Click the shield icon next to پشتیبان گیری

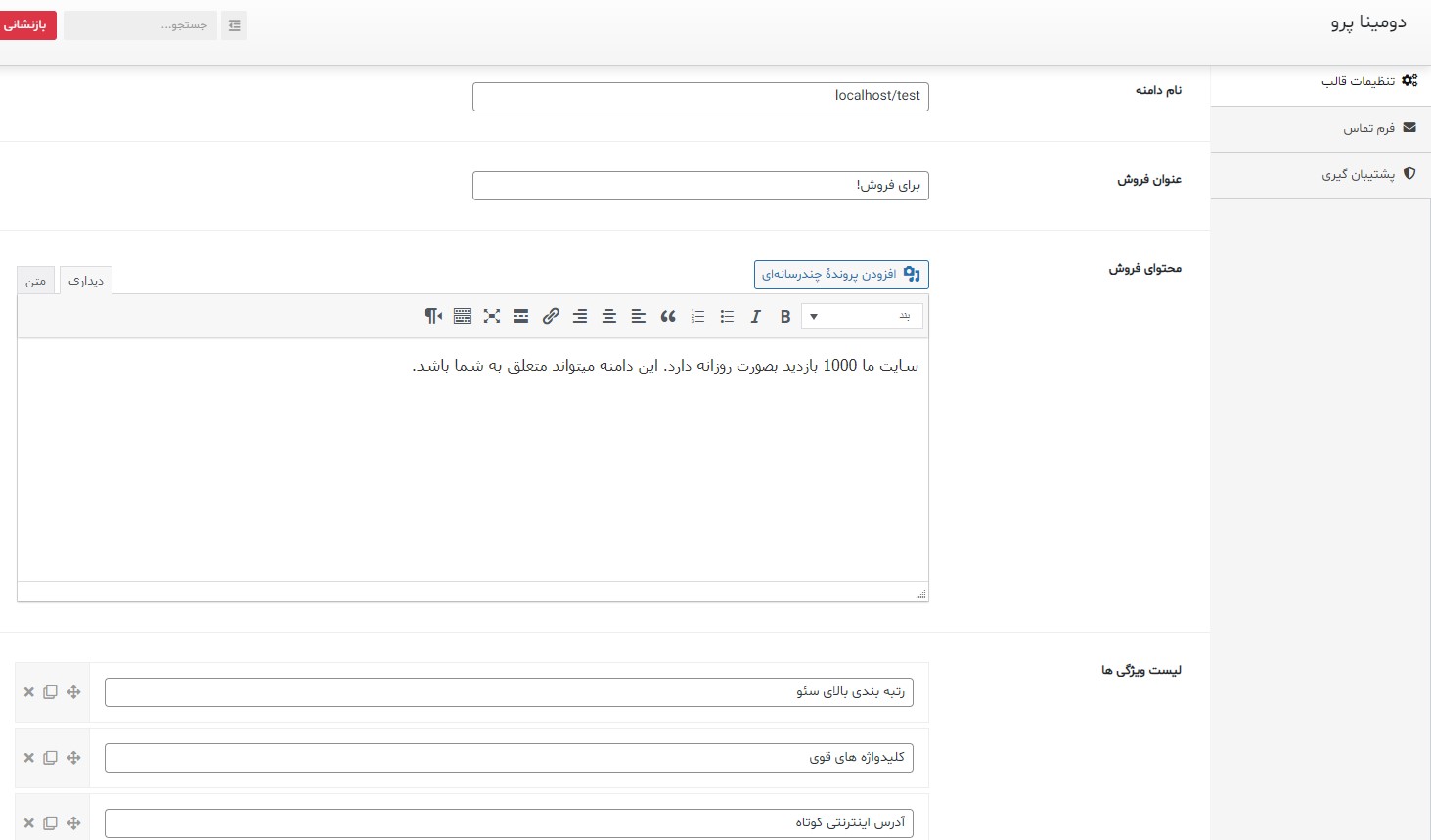click(x=1409, y=173)
